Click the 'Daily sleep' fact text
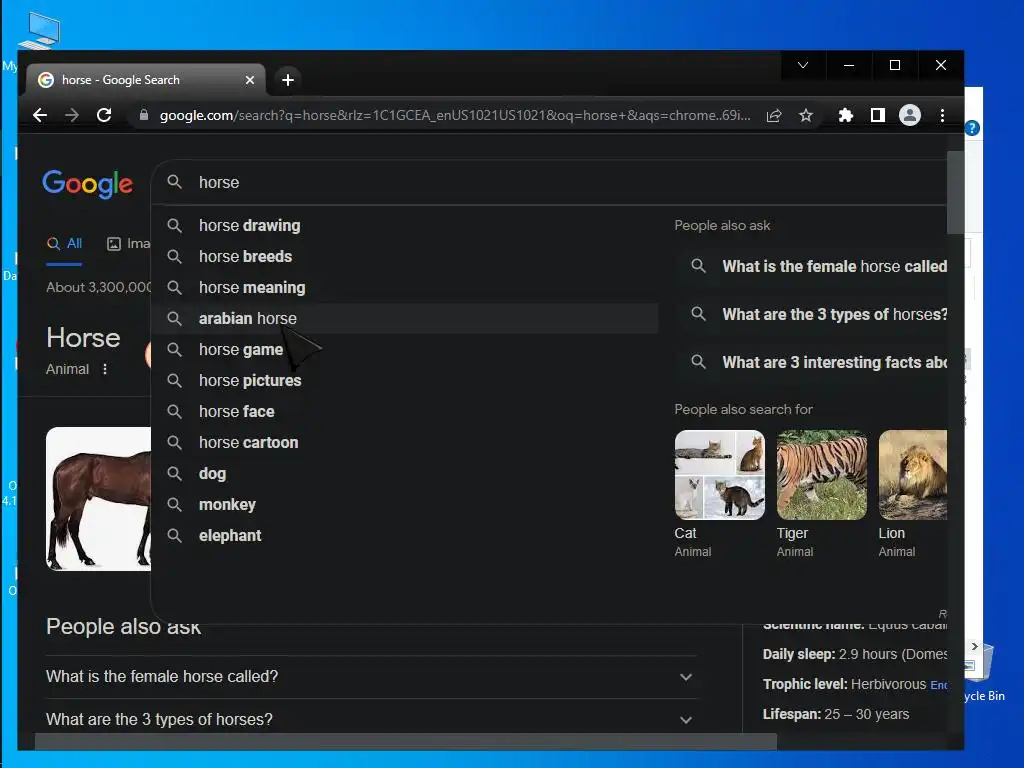Screen dimensions: 1024x768 pyautogui.click(x=855, y=654)
